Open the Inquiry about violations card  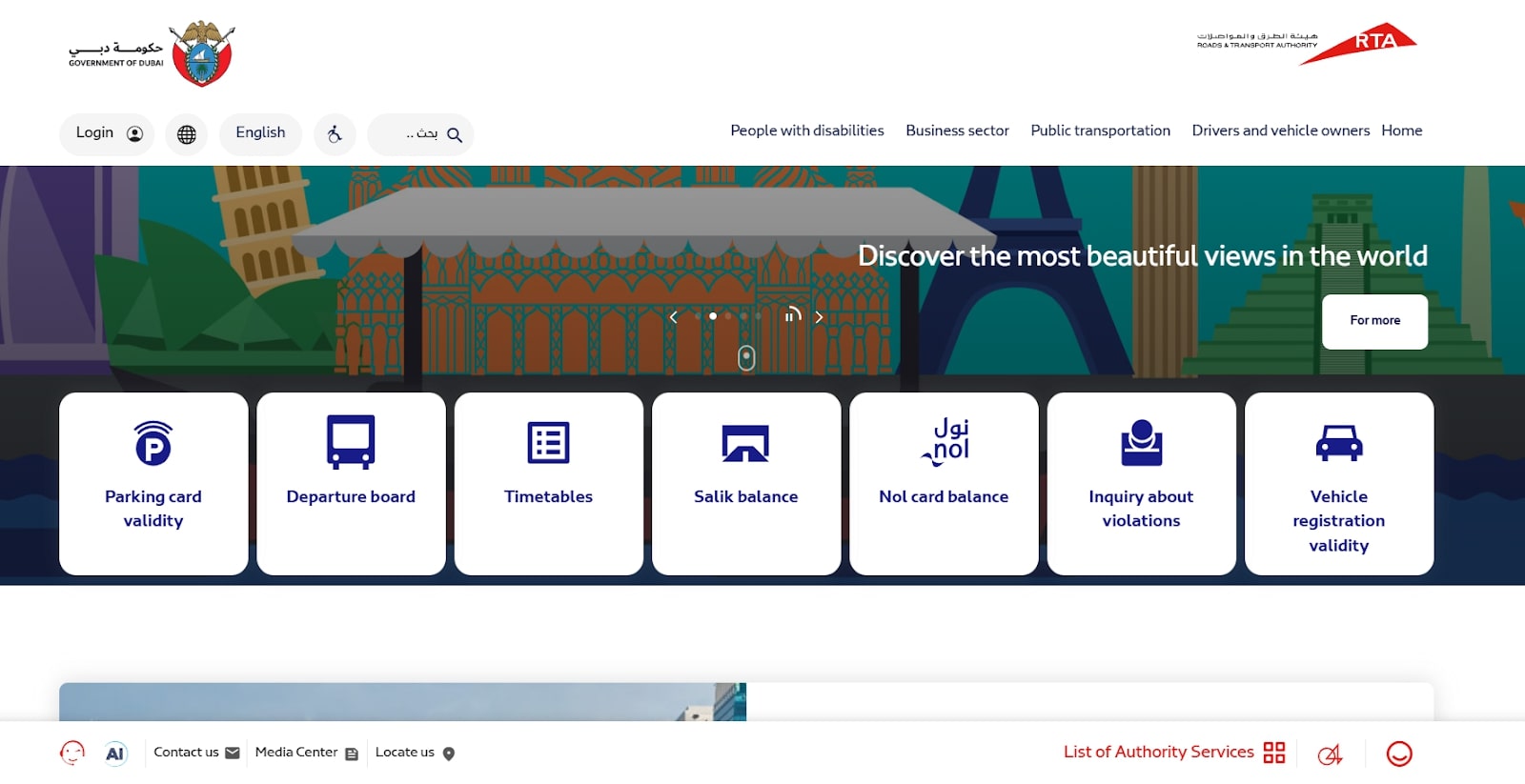click(1142, 484)
